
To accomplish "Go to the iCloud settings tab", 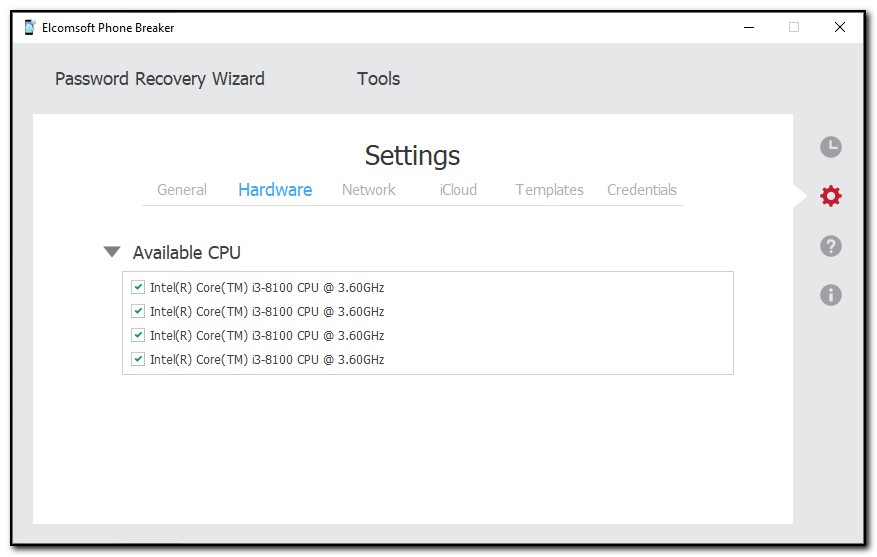I will tap(458, 190).
